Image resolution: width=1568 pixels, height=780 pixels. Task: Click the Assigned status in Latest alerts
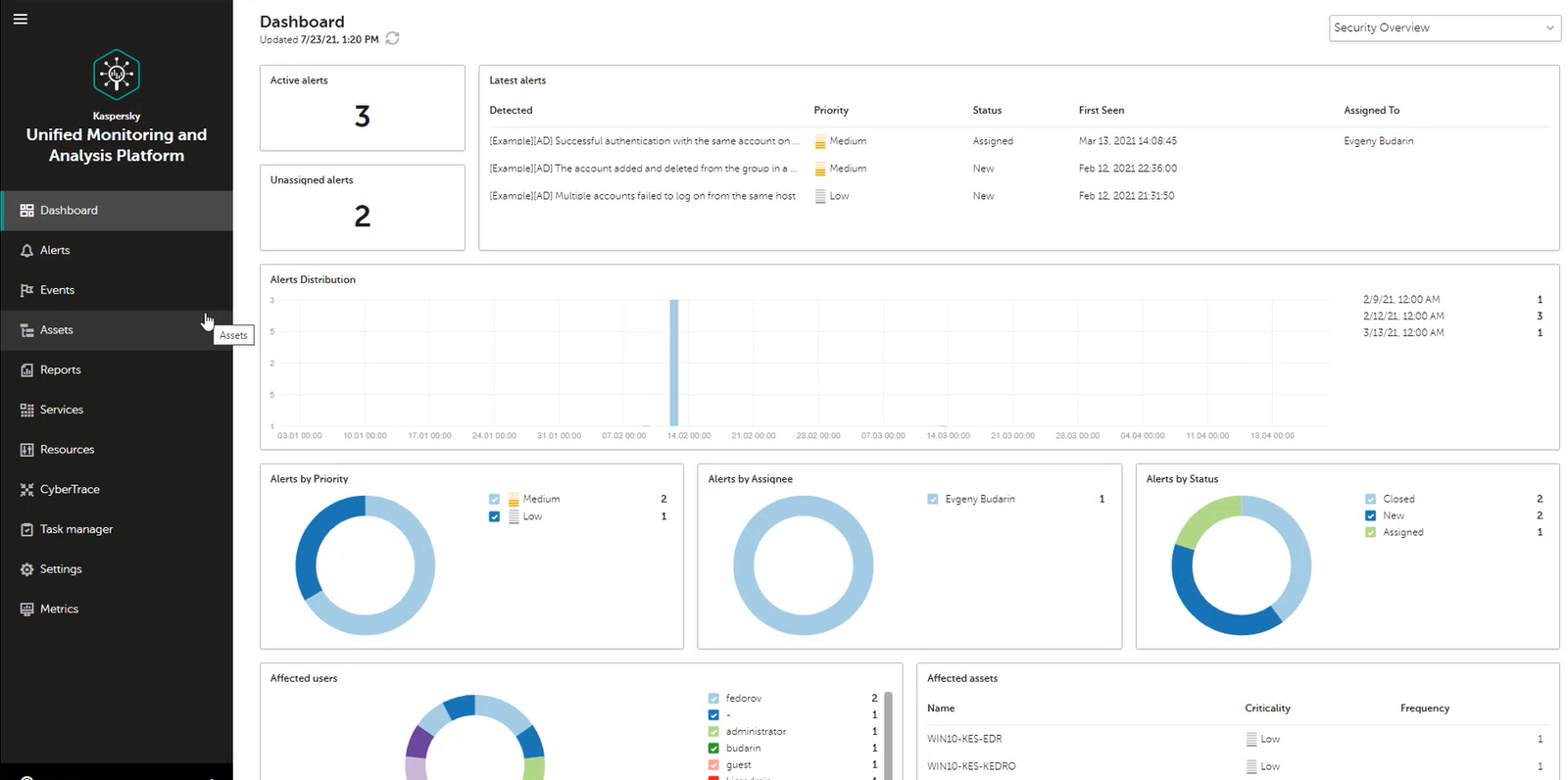click(993, 141)
